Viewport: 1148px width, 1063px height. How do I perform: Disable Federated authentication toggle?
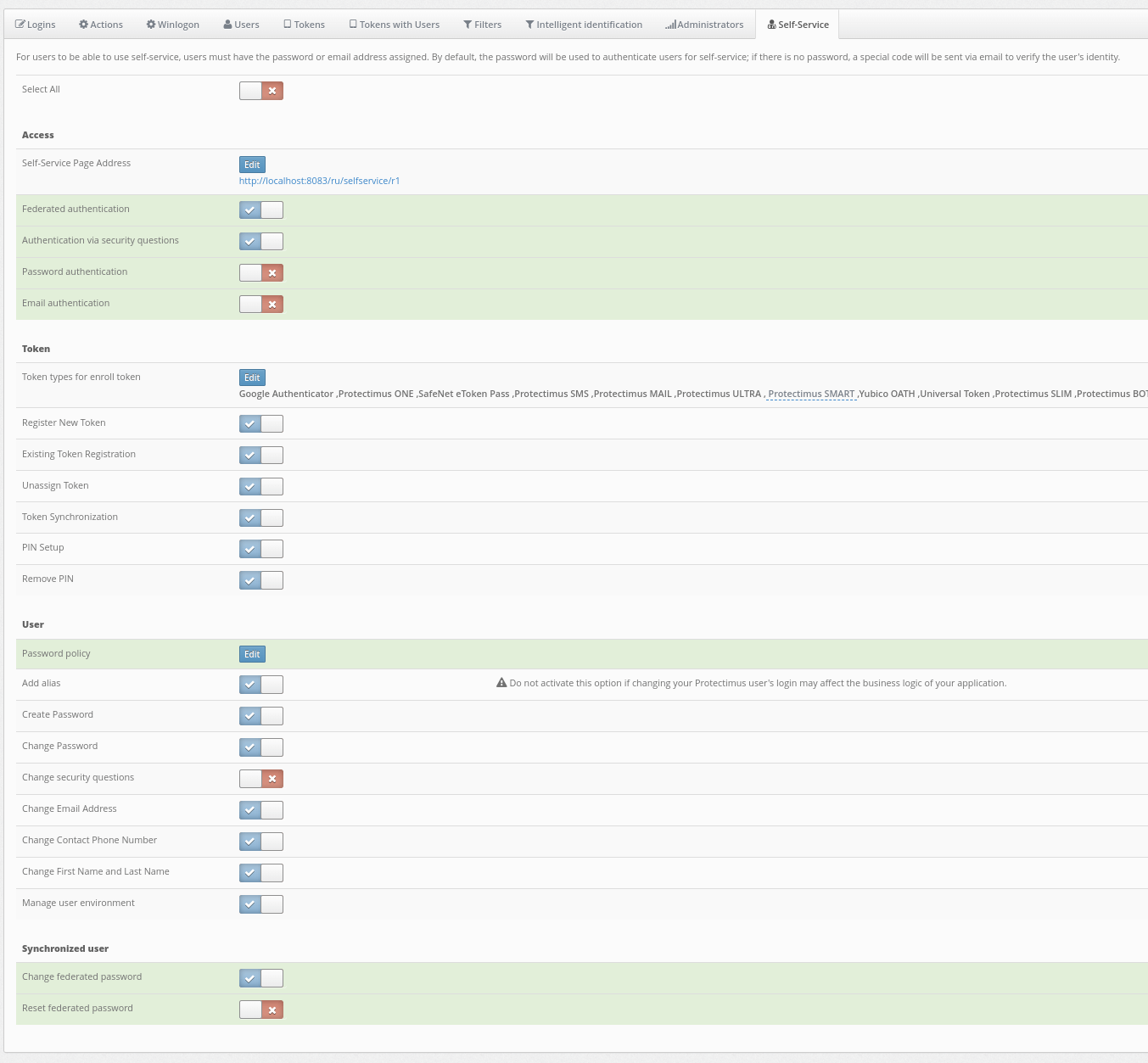point(261,210)
